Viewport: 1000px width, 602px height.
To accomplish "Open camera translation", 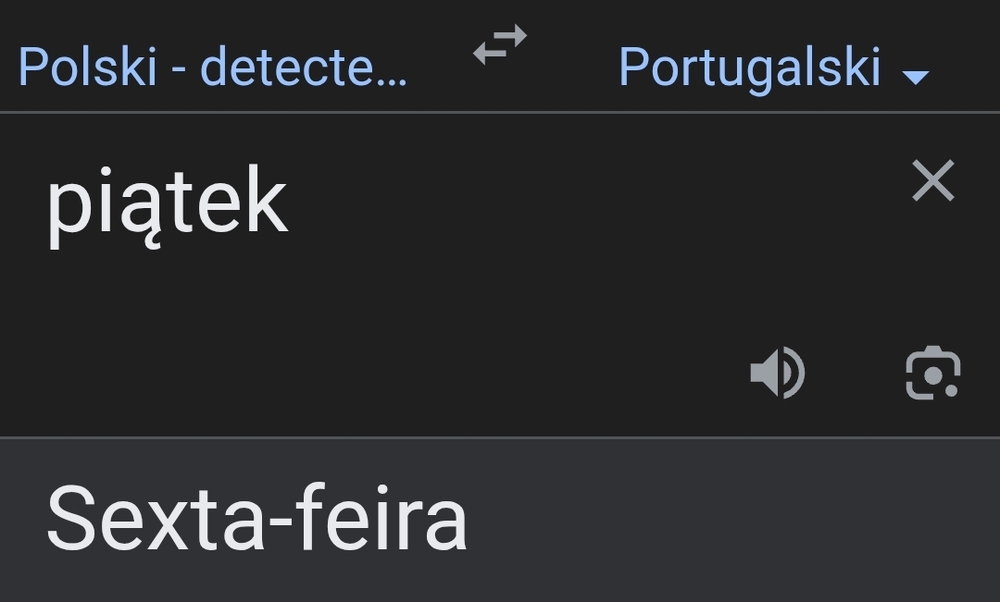I will click(932, 373).
